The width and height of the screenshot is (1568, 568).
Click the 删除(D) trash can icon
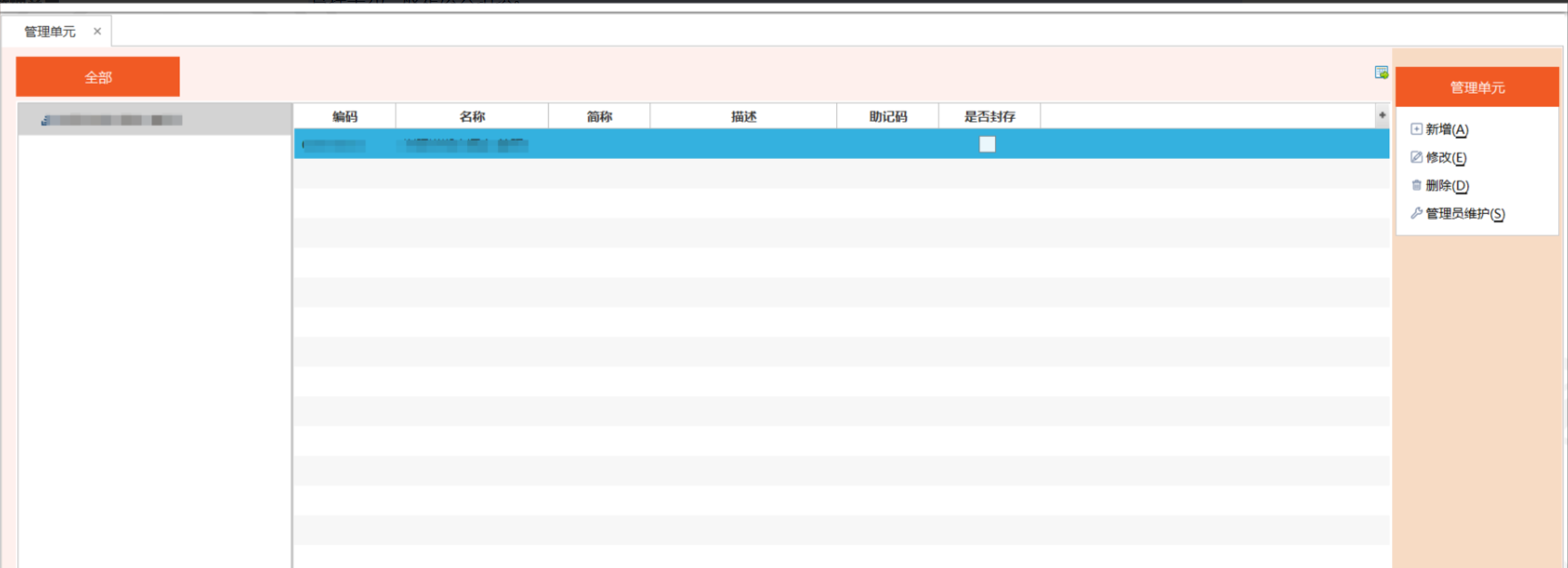(x=1417, y=185)
